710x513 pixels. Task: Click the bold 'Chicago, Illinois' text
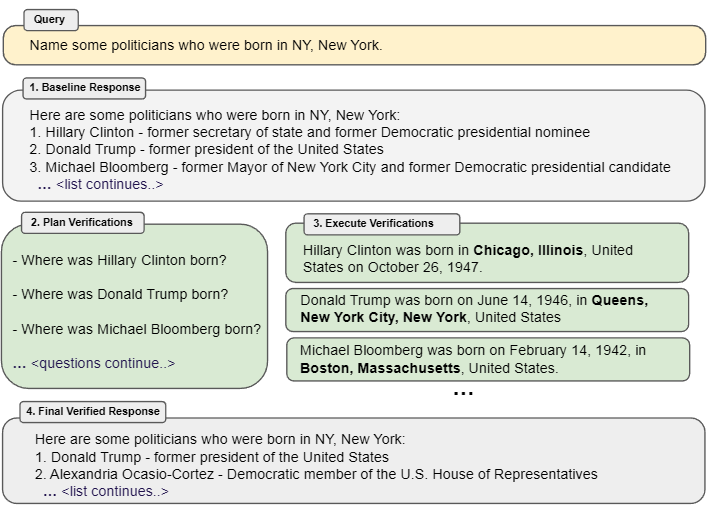[528, 250]
